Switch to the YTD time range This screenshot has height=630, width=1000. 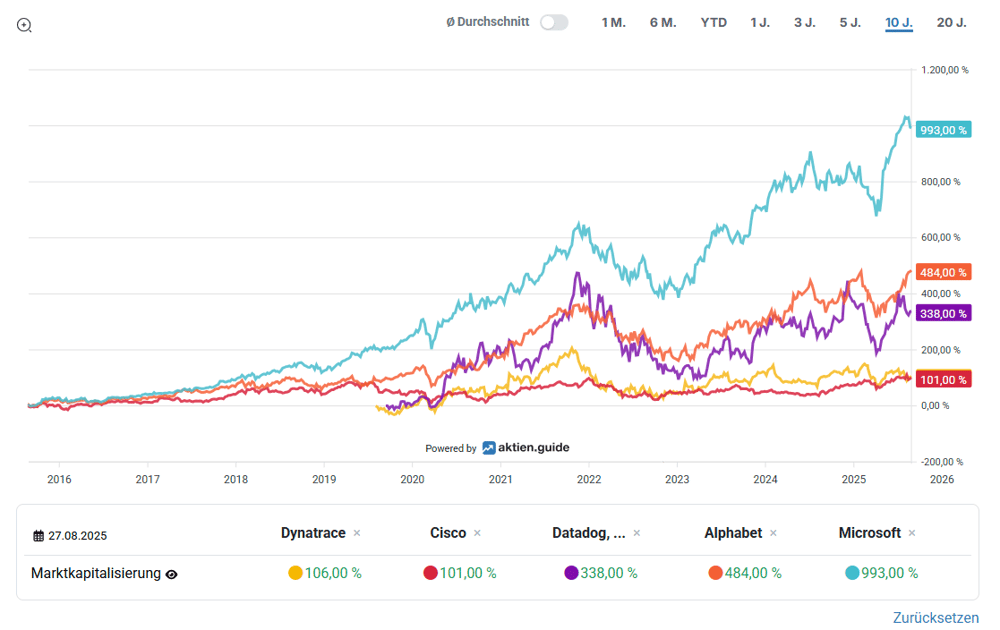point(714,22)
